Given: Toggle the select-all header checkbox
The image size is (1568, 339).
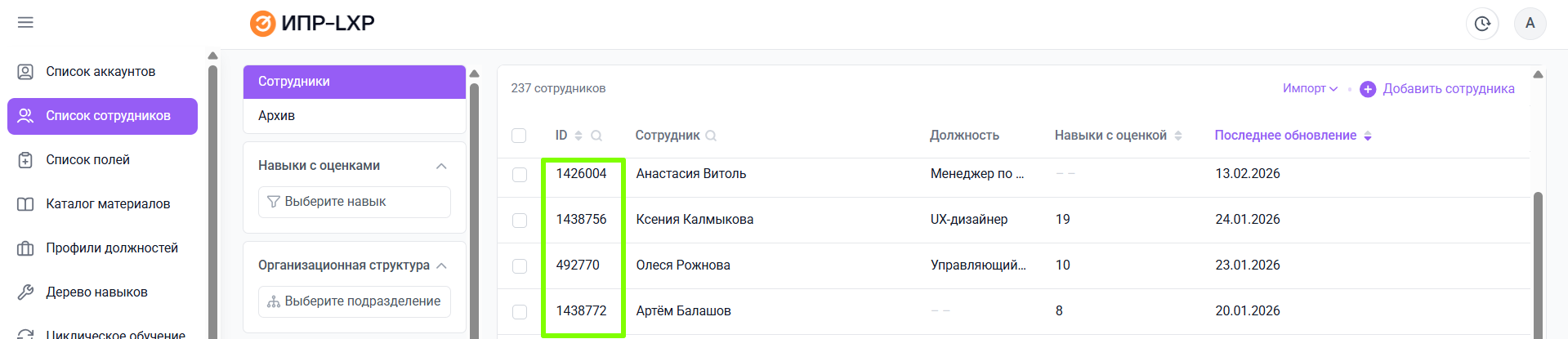Looking at the screenshot, I should pos(519,136).
